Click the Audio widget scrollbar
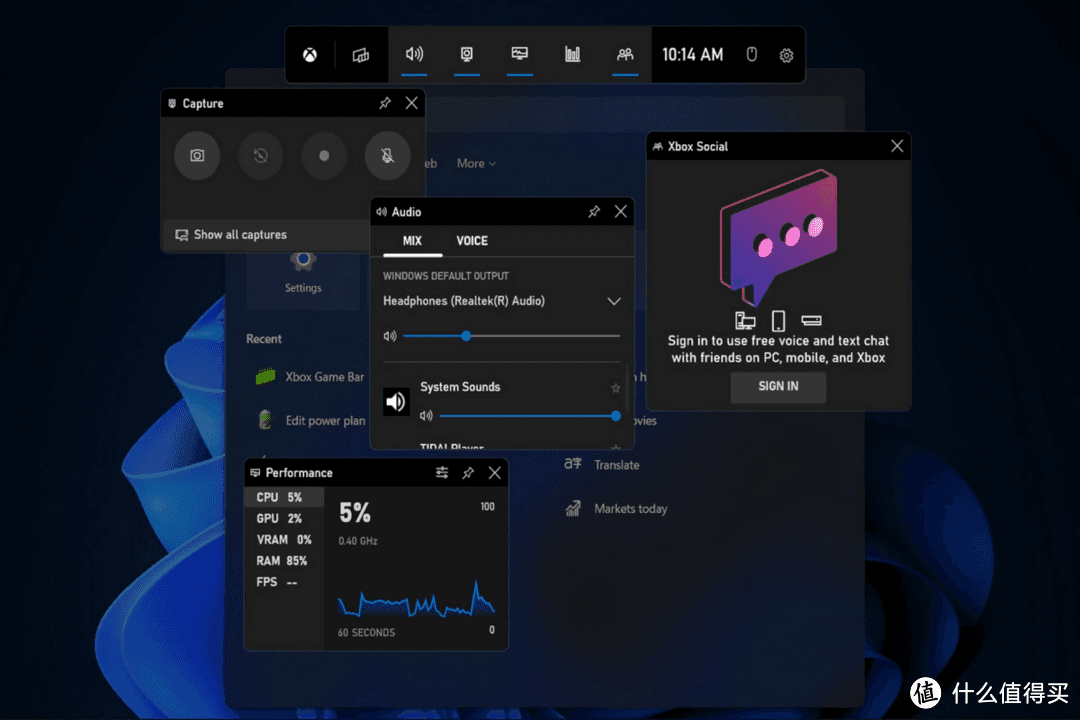Image resolution: width=1080 pixels, height=720 pixels. click(x=627, y=388)
